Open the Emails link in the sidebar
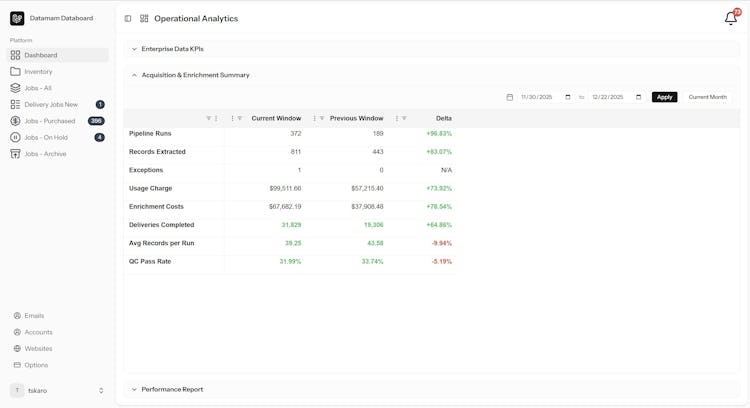 pos(34,316)
